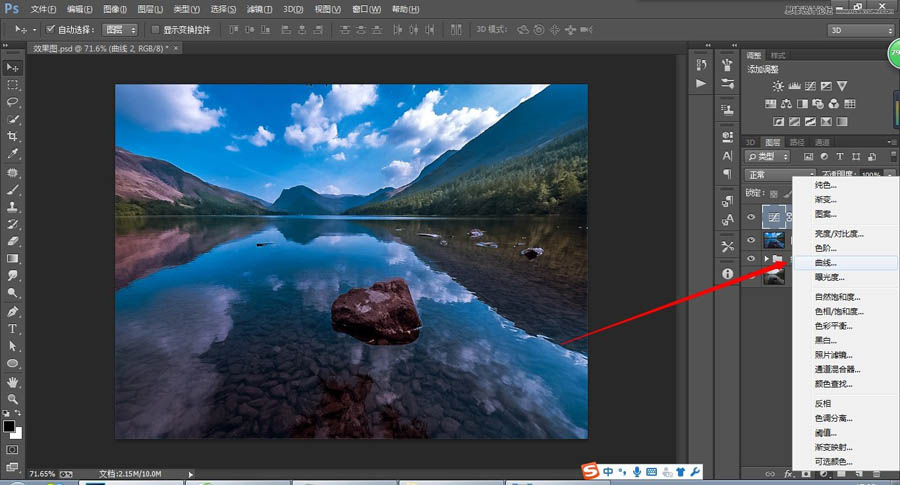Select the 效果图.psd document tab
Image resolution: width=900 pixels, height=485 pixels.
pos(101,49)
